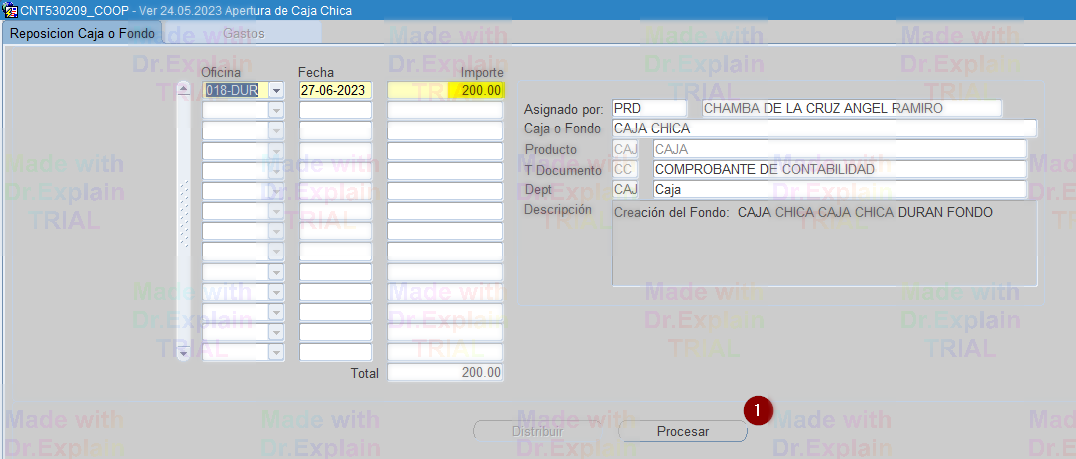The image size is (1076, 459).
Task: Click the application icon in the title bar
Action: pyautogui.click(x=10, y=10)
